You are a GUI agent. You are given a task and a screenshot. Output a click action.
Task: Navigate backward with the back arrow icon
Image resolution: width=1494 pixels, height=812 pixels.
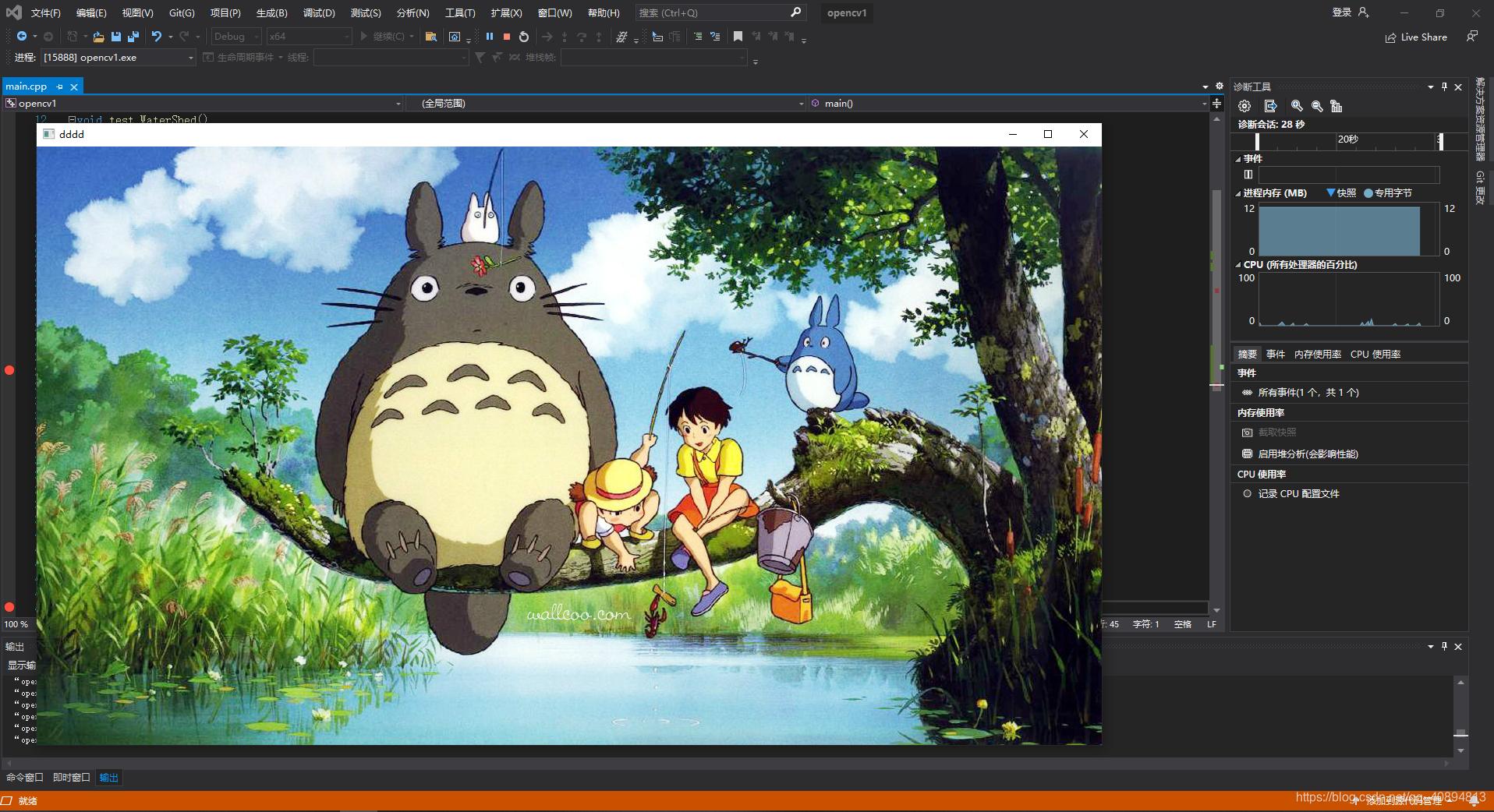(22, 36)
